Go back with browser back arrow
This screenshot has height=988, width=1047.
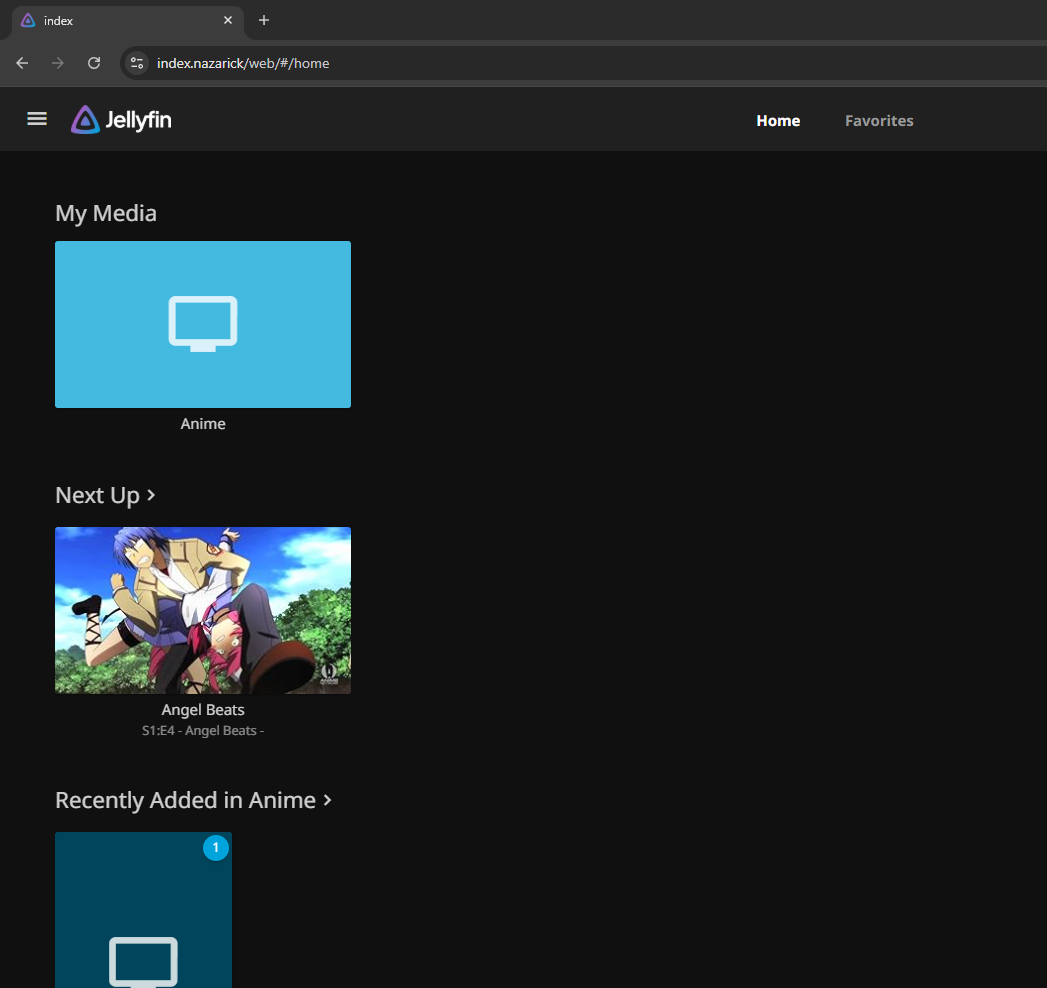[x=22, y=63]
